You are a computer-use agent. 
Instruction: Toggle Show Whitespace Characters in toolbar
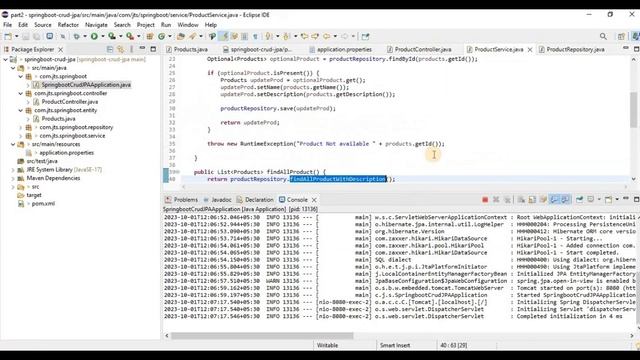(255, 36)
